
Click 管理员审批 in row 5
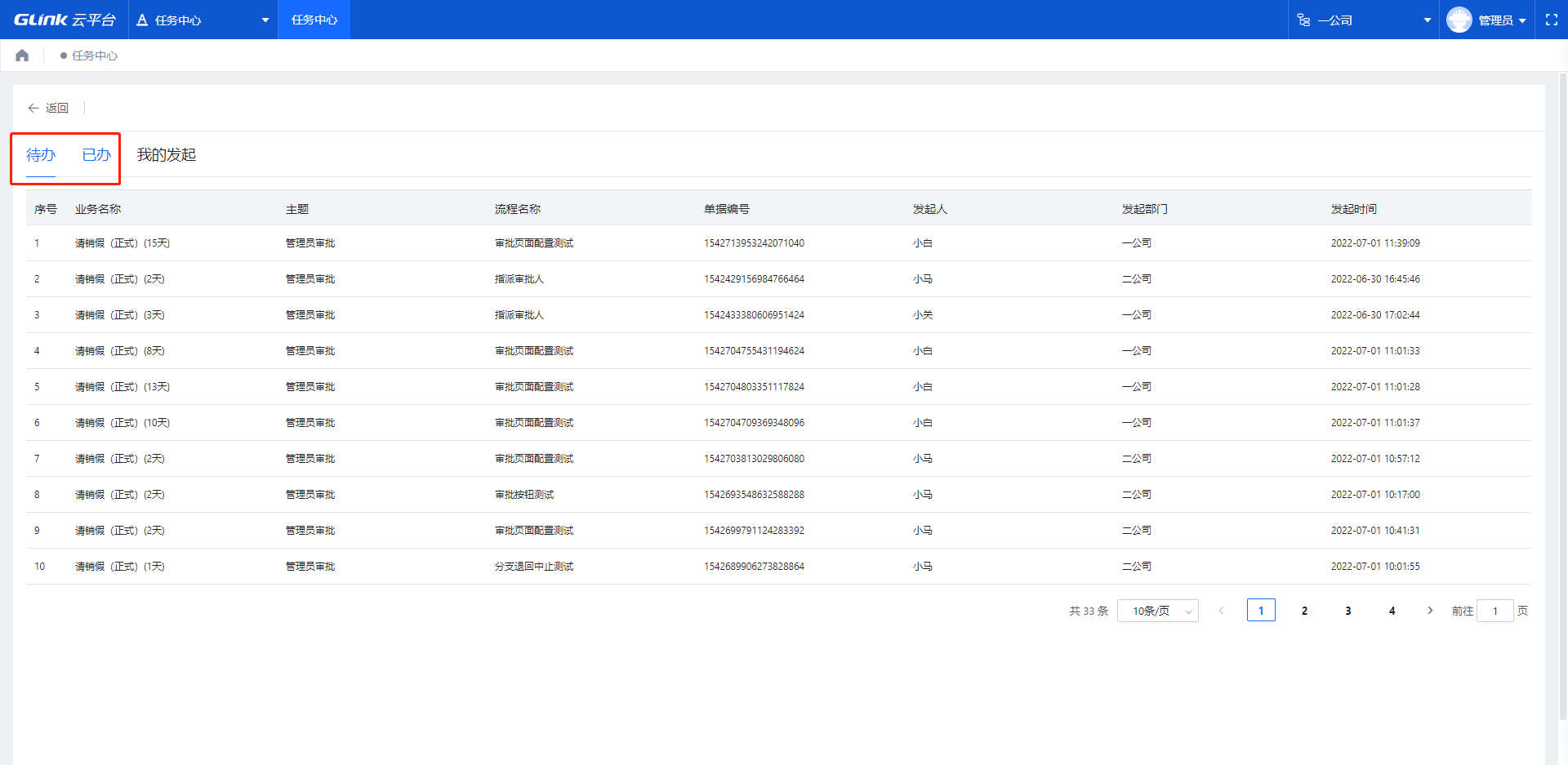point(310,387)
